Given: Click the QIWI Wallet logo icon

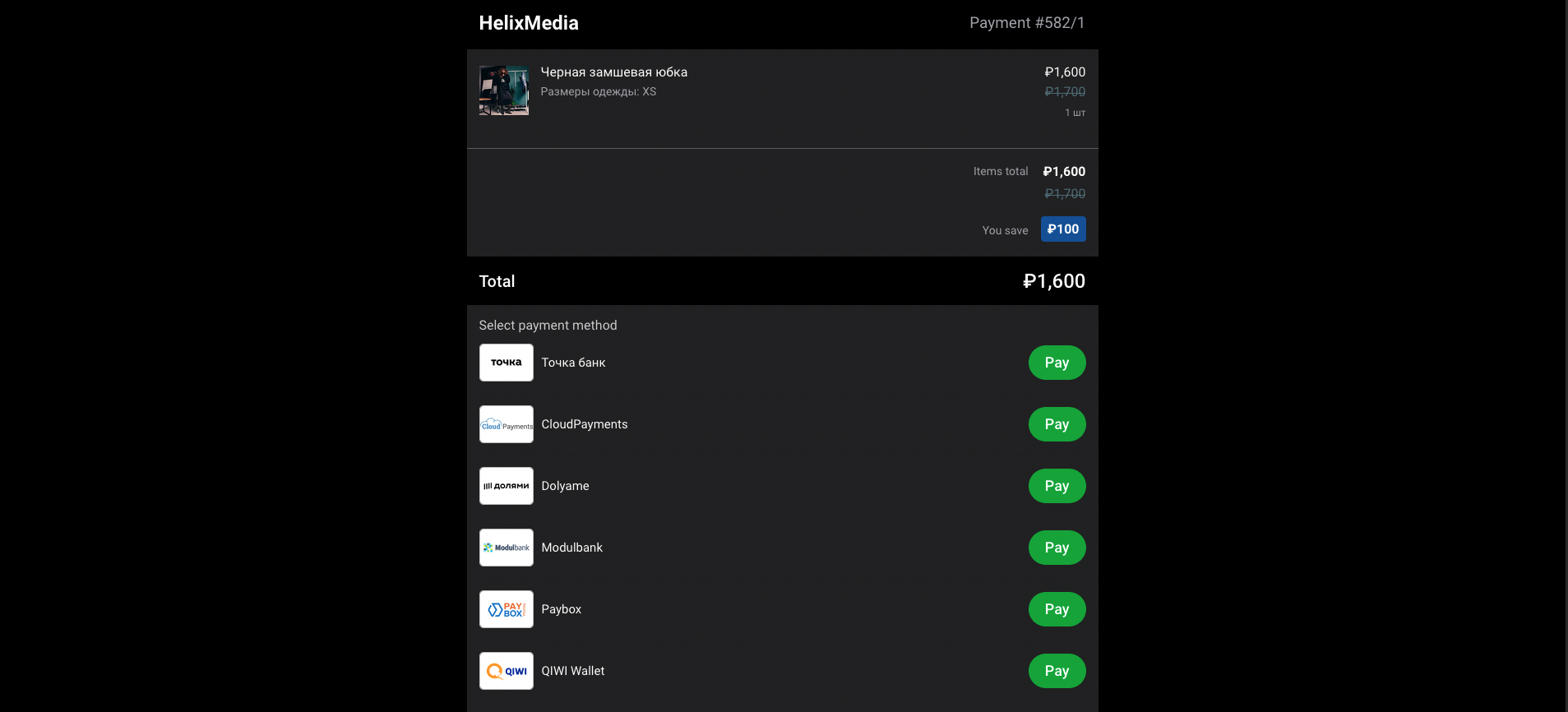Looking at the screenshot, I should 506,671.
